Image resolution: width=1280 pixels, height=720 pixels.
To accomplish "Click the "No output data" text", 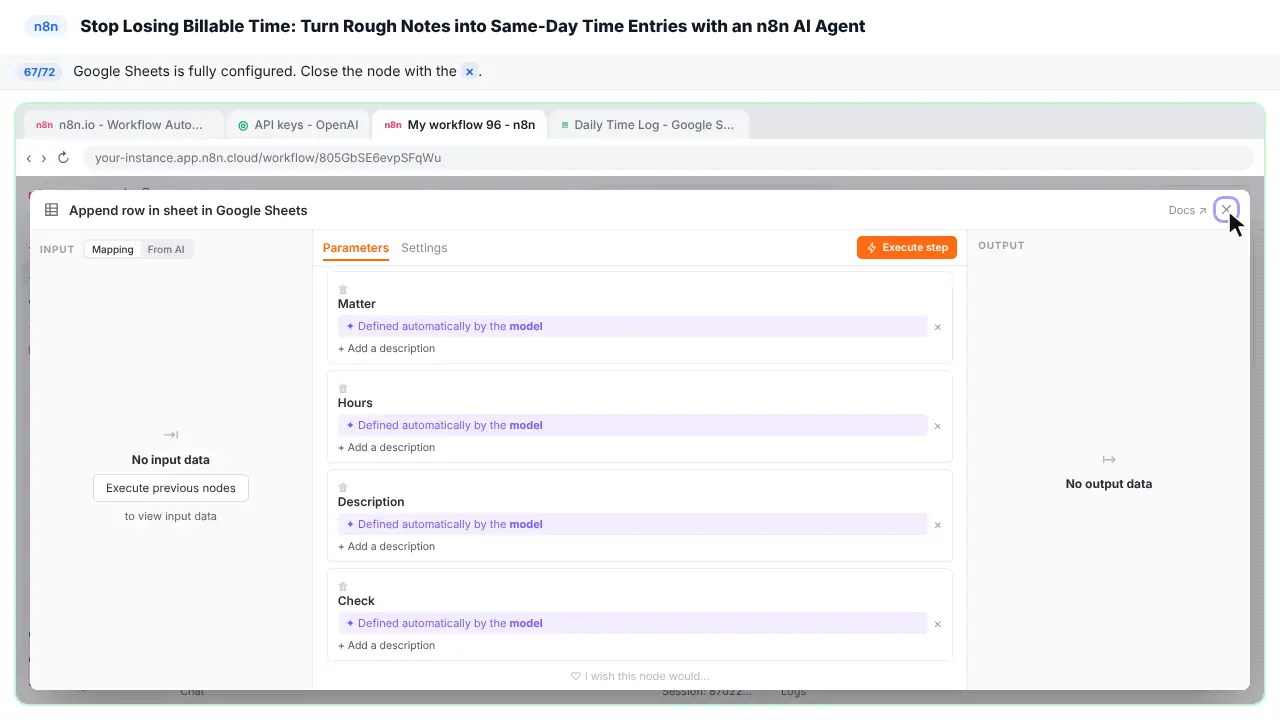I will (x=1109, y=484).
